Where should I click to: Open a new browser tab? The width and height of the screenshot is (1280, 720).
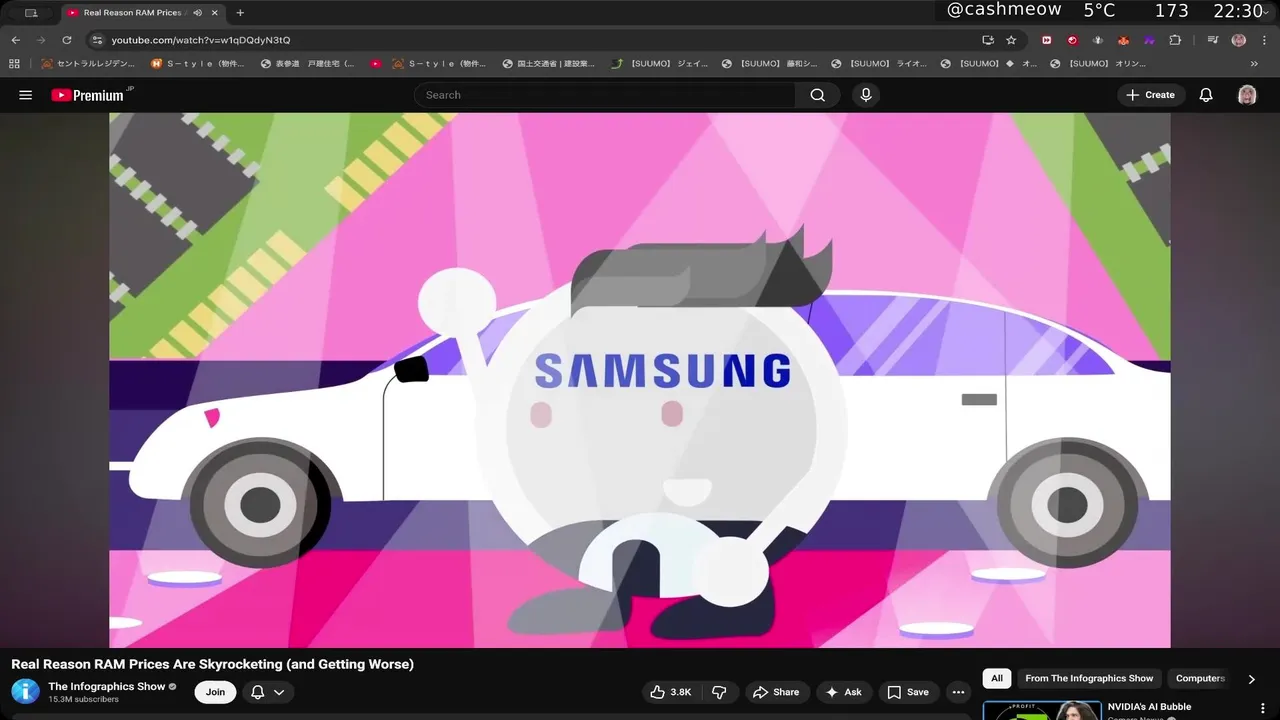[x=240, y=13]
